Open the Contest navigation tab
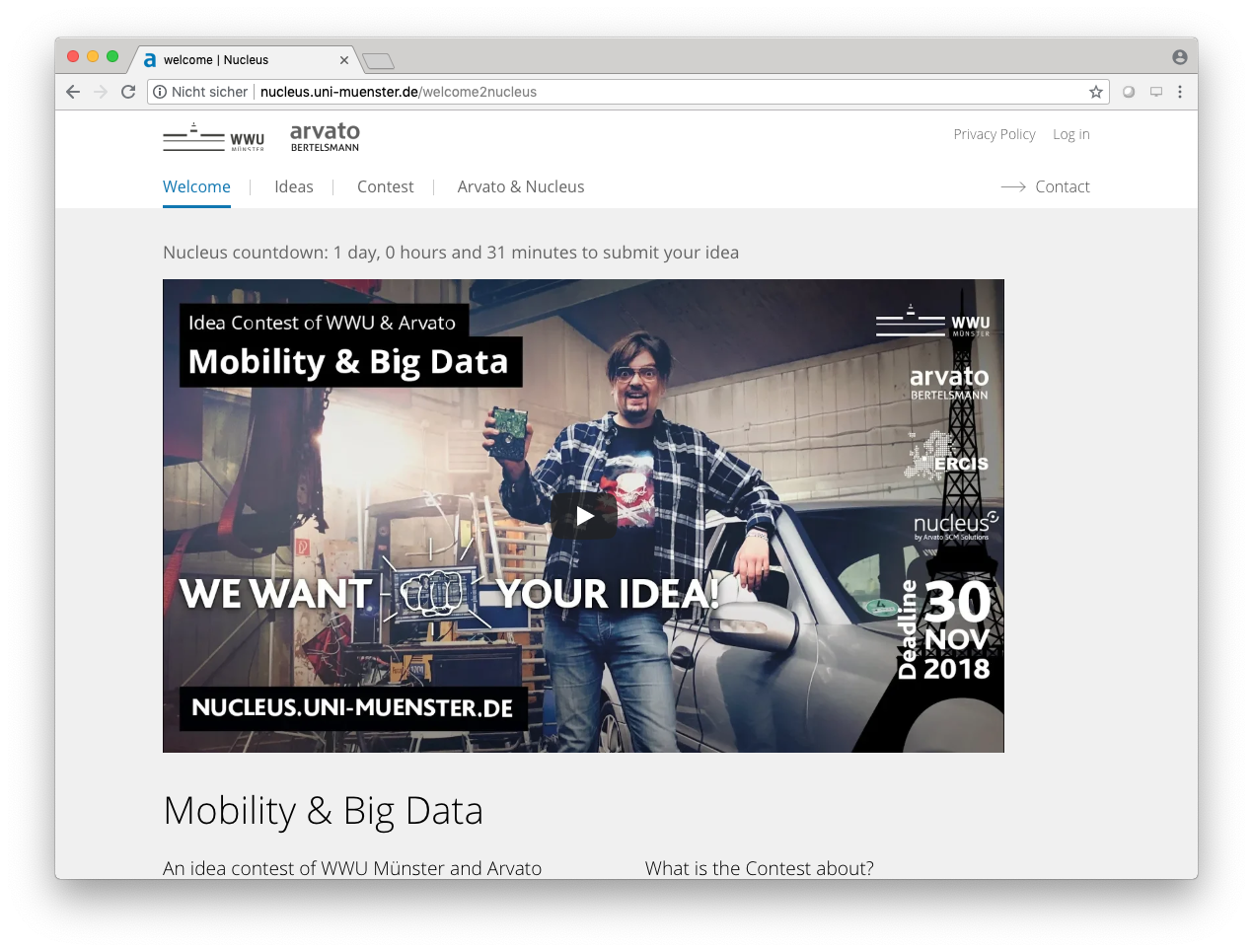1253x952 pixels. point(385,186)
